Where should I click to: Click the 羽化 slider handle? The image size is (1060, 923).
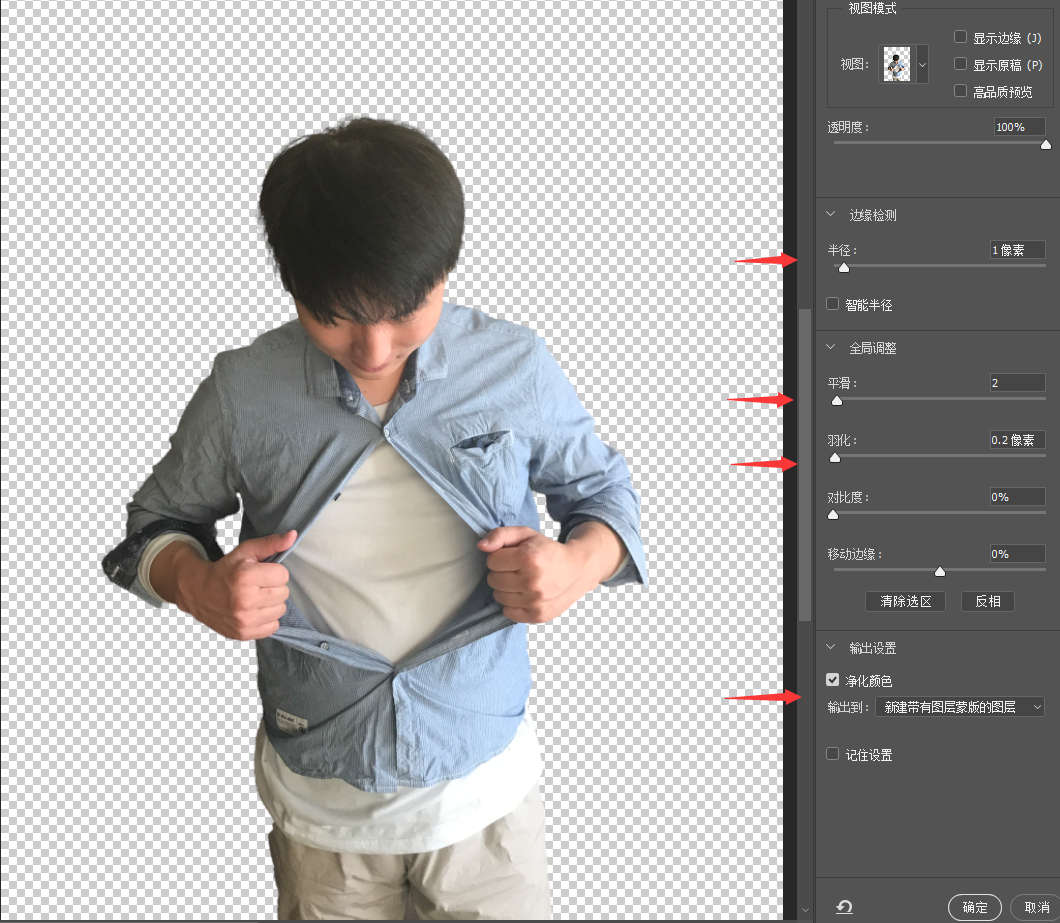point(835,458)
